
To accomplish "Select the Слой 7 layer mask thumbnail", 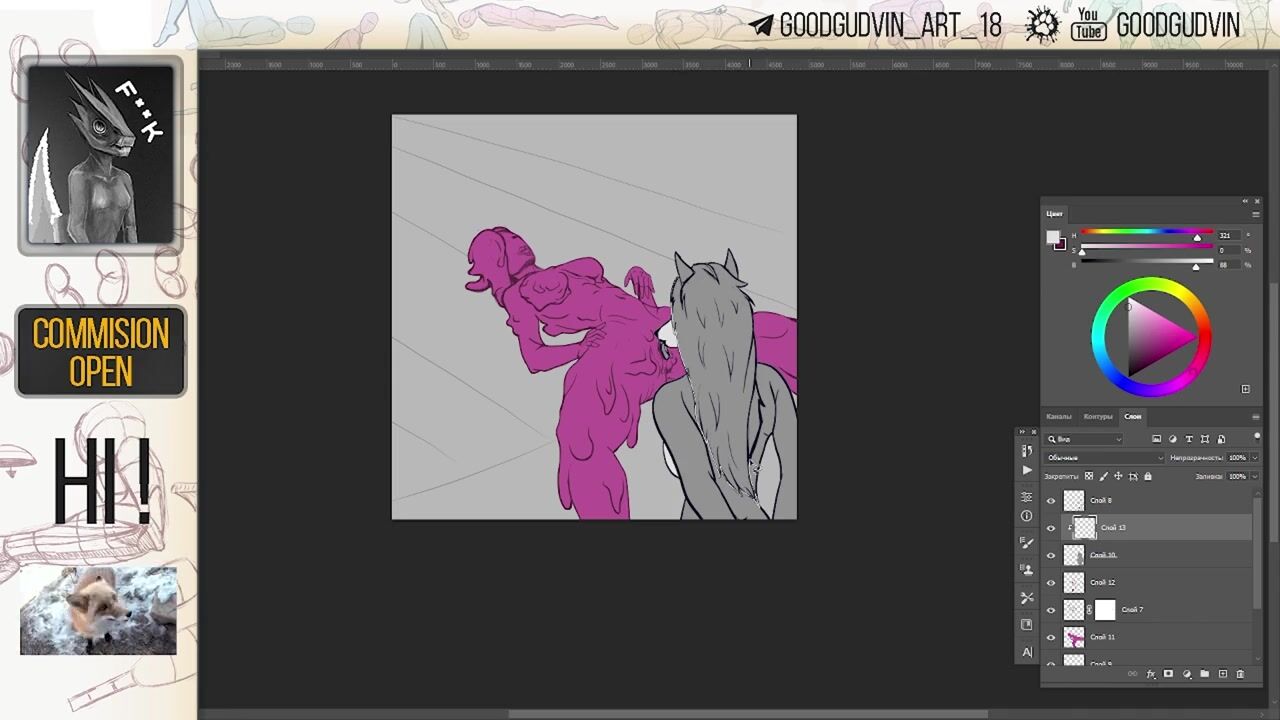I will point(1105,610).
